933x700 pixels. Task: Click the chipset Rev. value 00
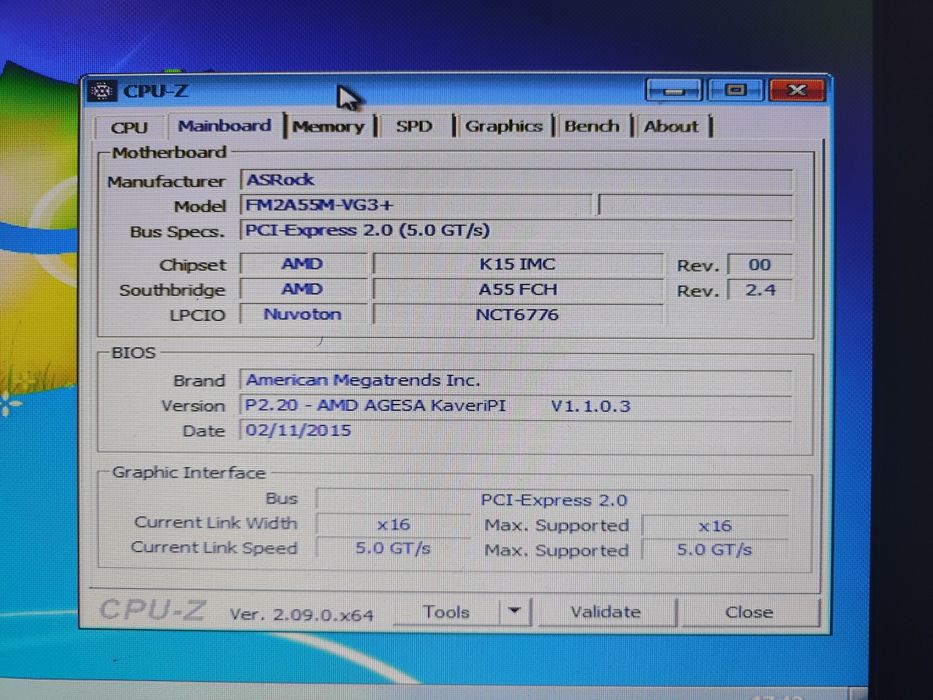coord(760,264)
